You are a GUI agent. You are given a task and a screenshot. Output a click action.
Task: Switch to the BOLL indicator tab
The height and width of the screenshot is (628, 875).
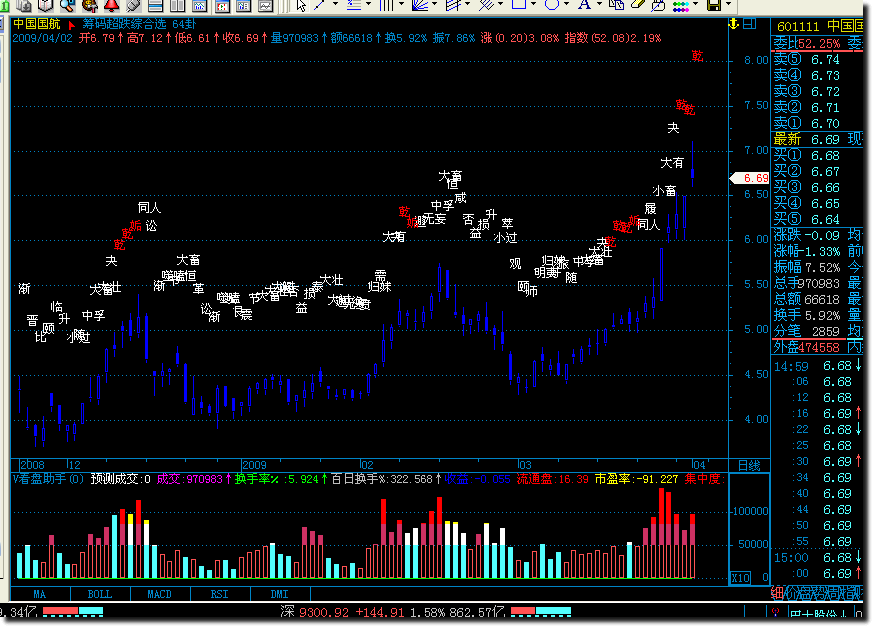tap(100, 595)
